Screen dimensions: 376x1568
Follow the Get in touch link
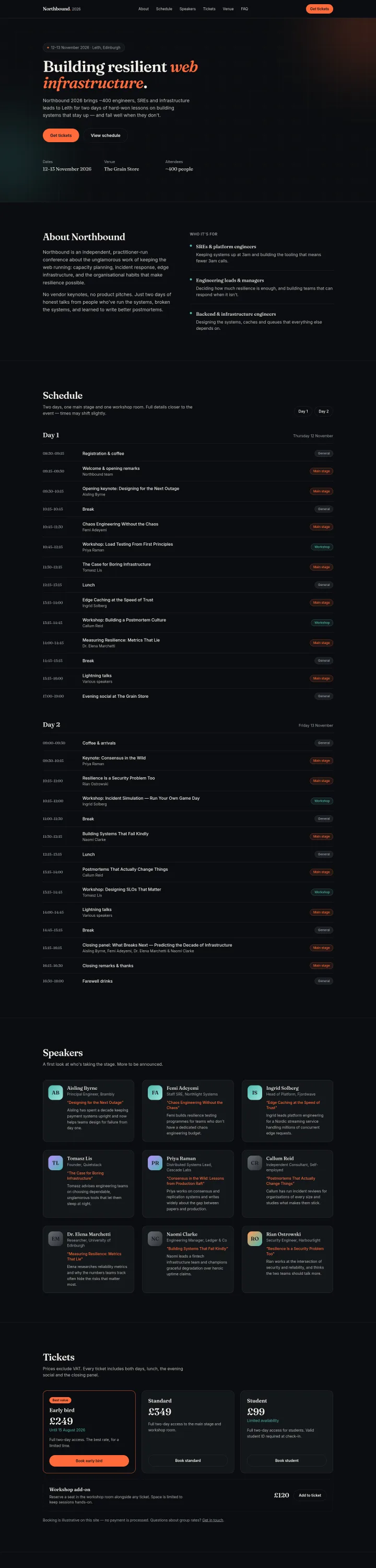click(213, 1520)
